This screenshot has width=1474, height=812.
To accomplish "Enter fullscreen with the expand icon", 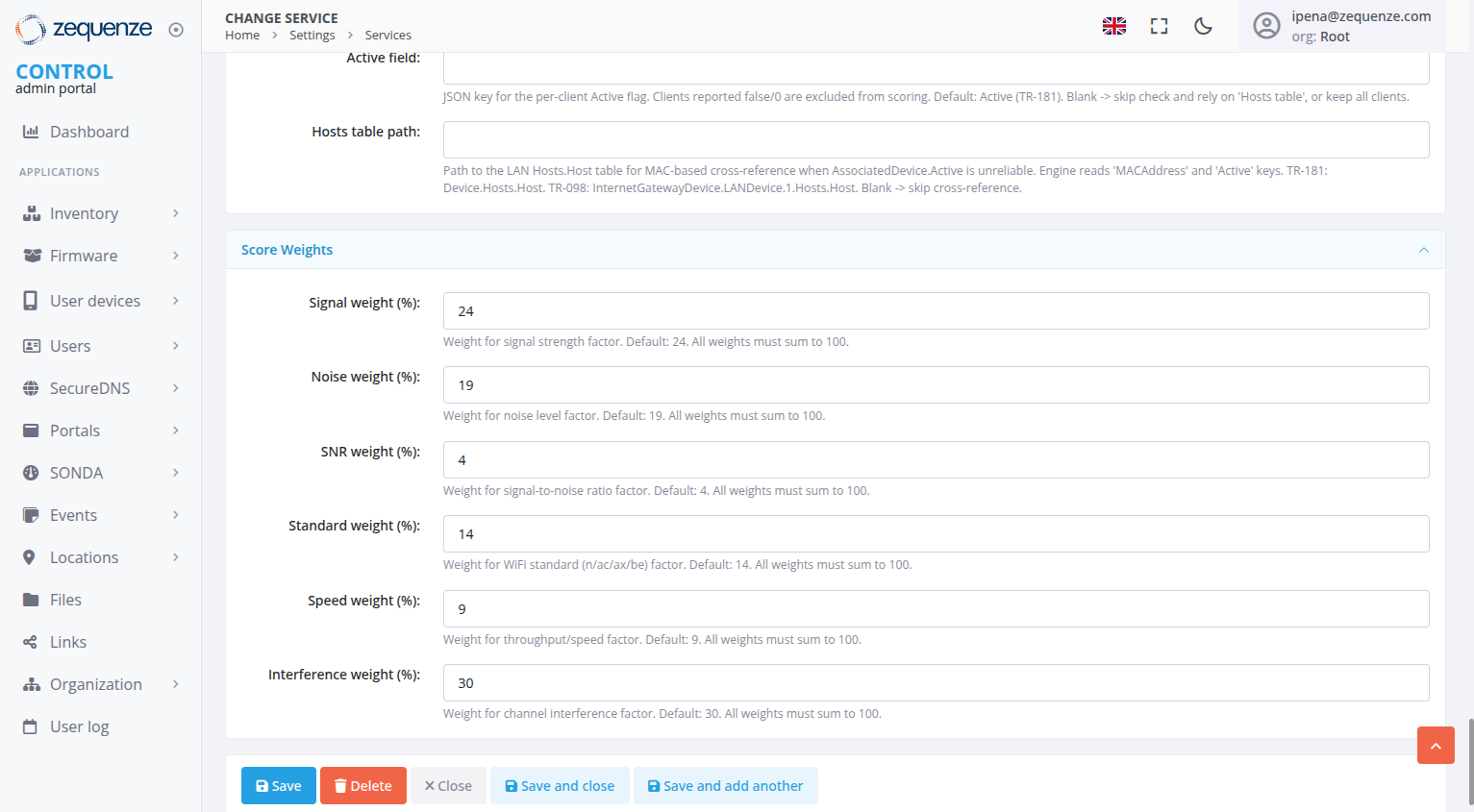I will 1159,27.
